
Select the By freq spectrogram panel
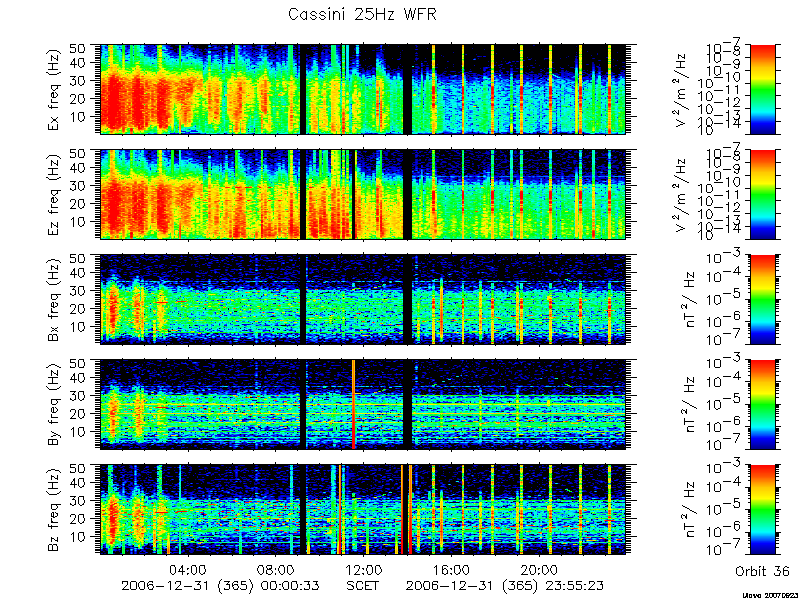363,405
